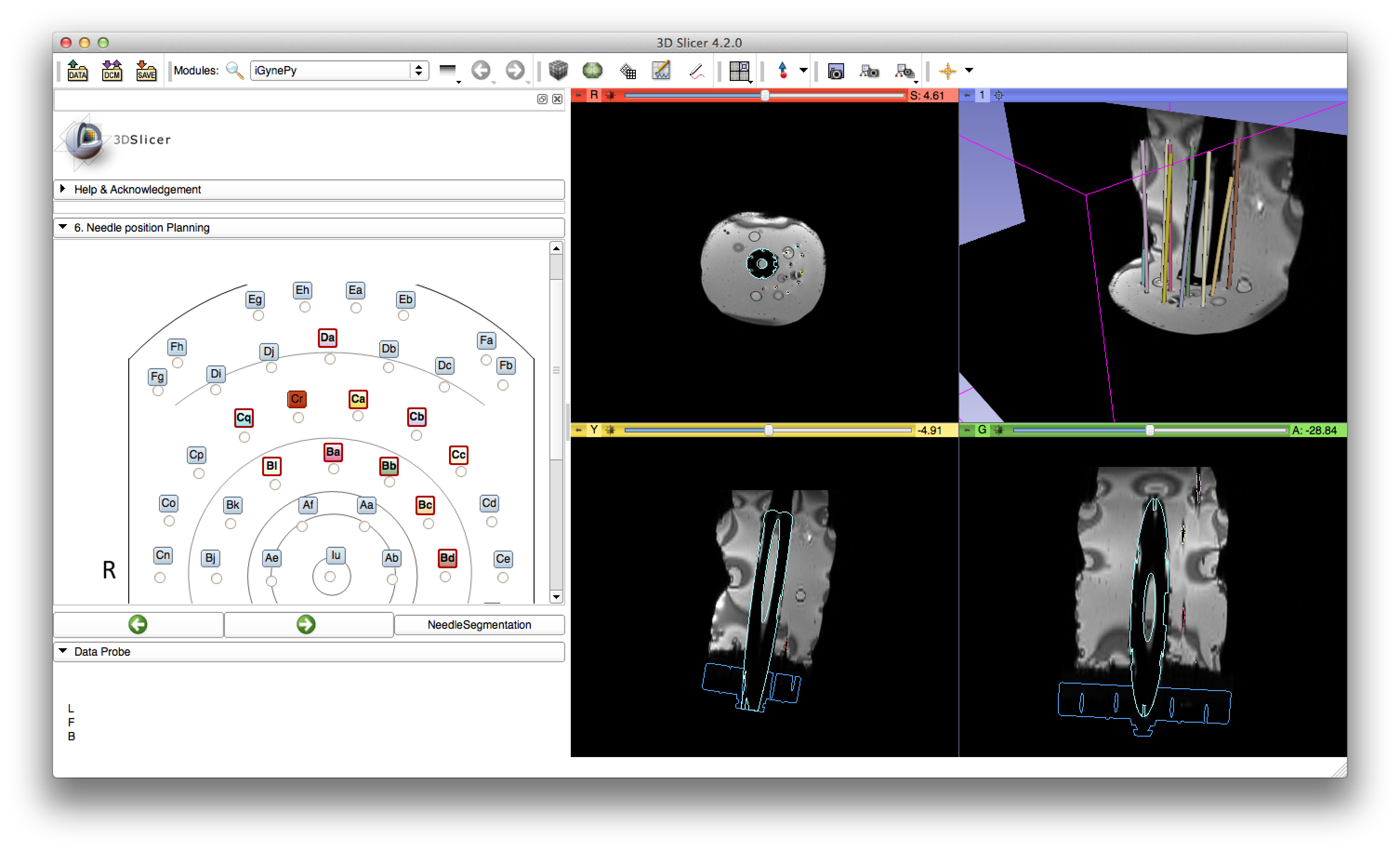Collapse the Data Probe section
Screen dimensions: 1400x851
pyautogui.click(x=102, y=652)
